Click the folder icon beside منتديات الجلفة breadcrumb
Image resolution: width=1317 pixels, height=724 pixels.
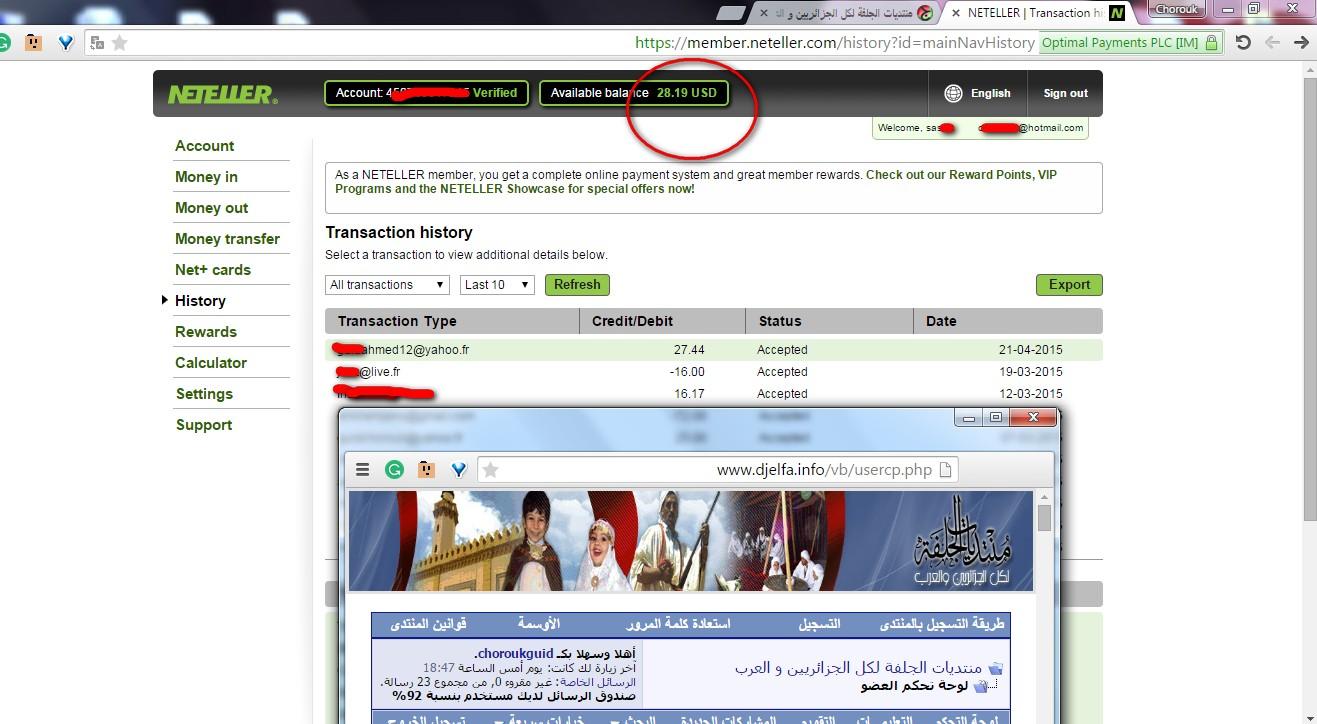[x=994, y=667]
